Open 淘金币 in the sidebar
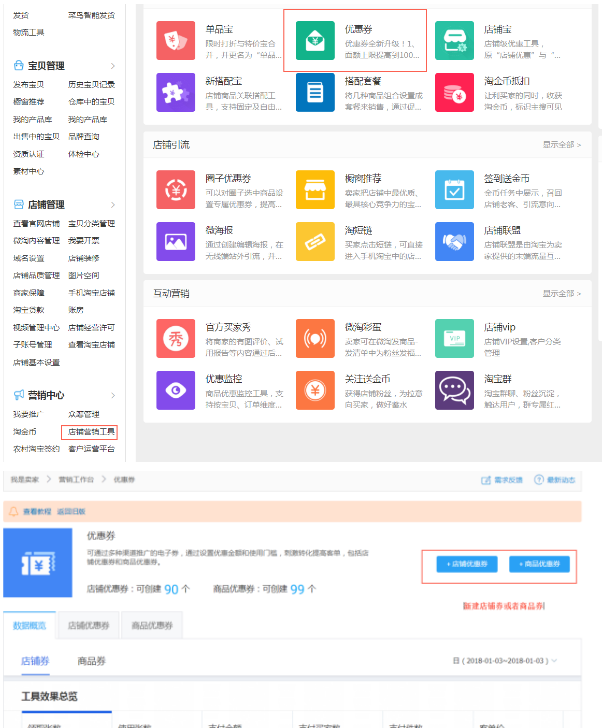 pyautogui.click(x=25, y=432)
